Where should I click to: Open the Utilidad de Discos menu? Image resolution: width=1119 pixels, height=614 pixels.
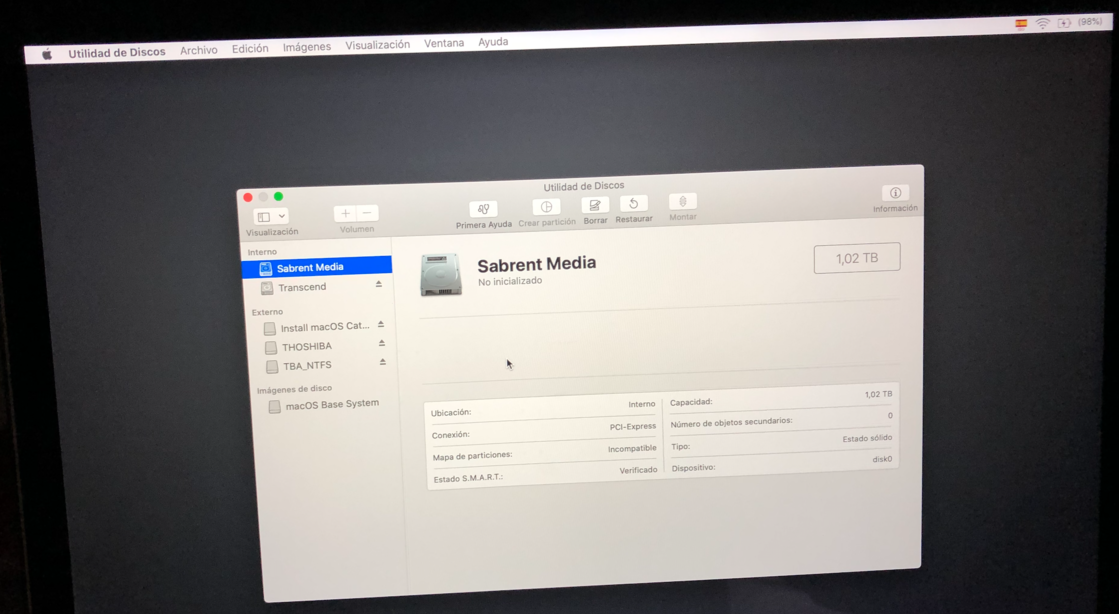pos(117,52)
